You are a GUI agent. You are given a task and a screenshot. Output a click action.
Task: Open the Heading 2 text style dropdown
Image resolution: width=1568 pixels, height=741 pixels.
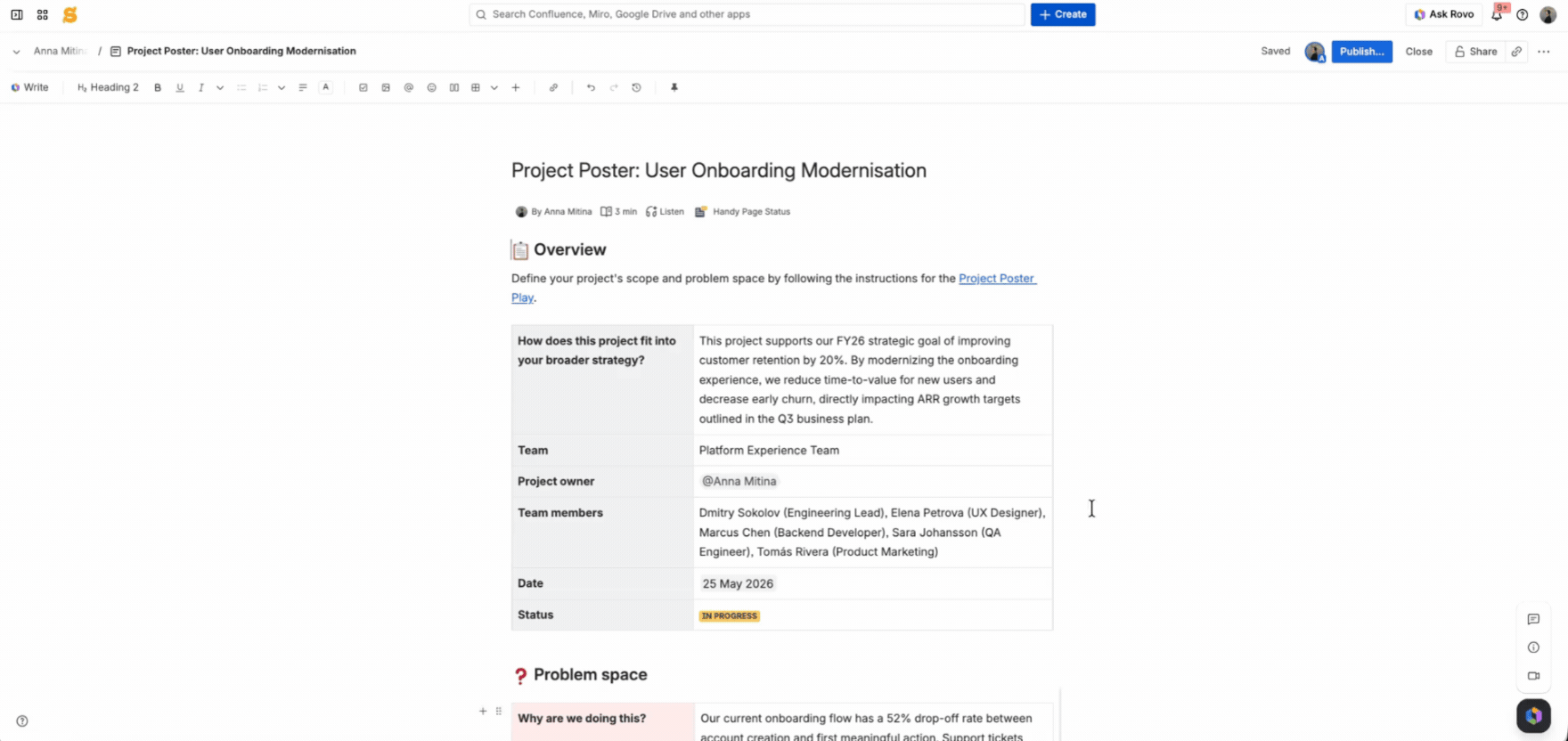[108, 87]
